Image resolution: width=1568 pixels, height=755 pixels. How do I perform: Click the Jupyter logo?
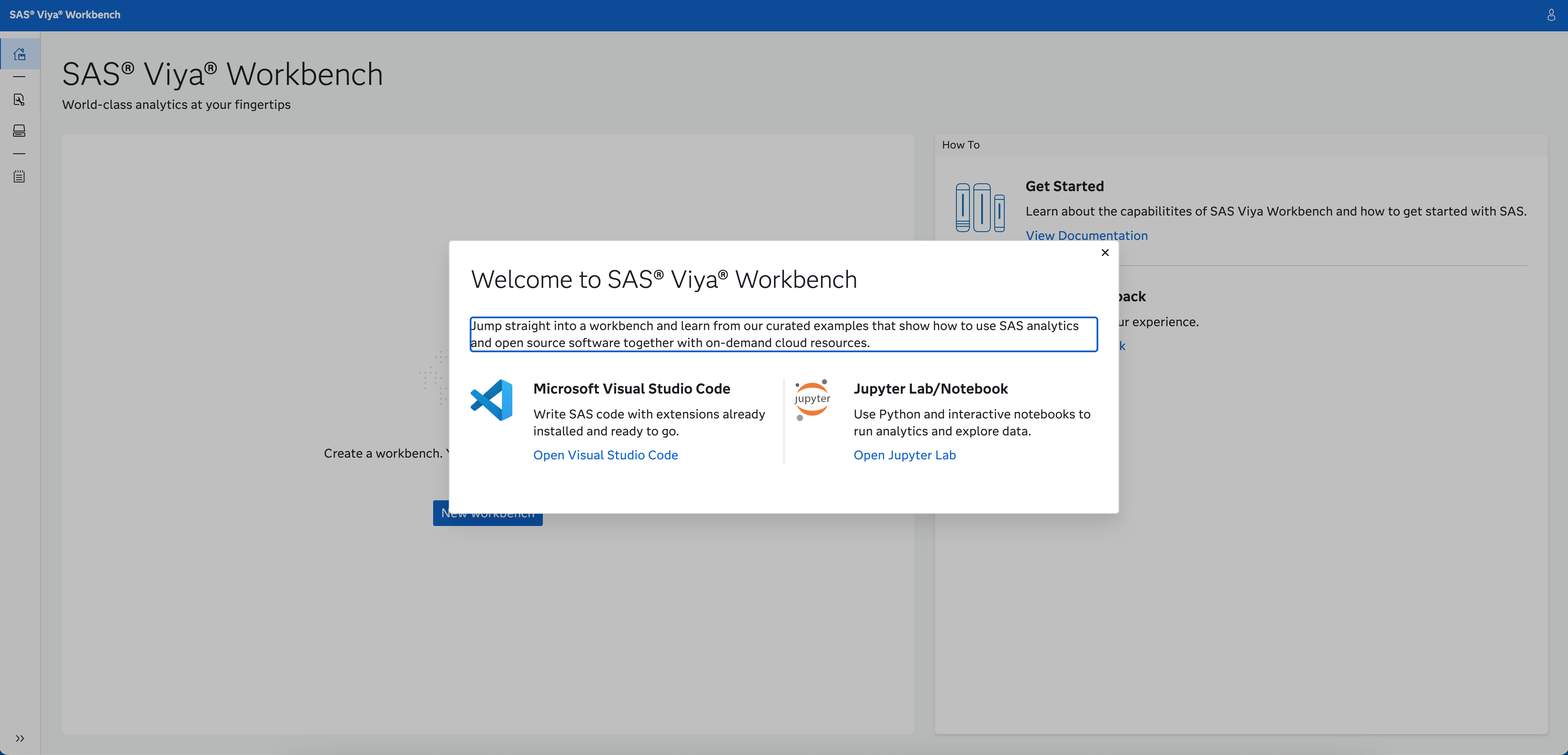[812, 400]
